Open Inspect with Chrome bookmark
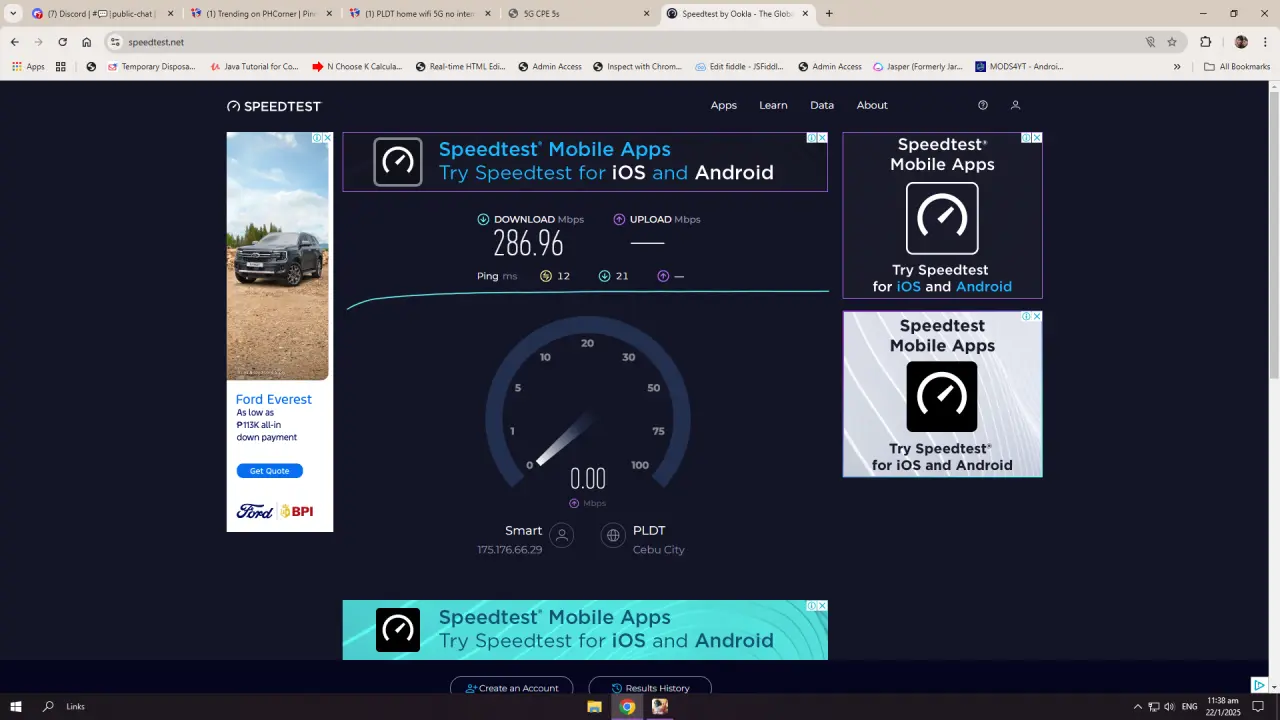 pos(637,67)
